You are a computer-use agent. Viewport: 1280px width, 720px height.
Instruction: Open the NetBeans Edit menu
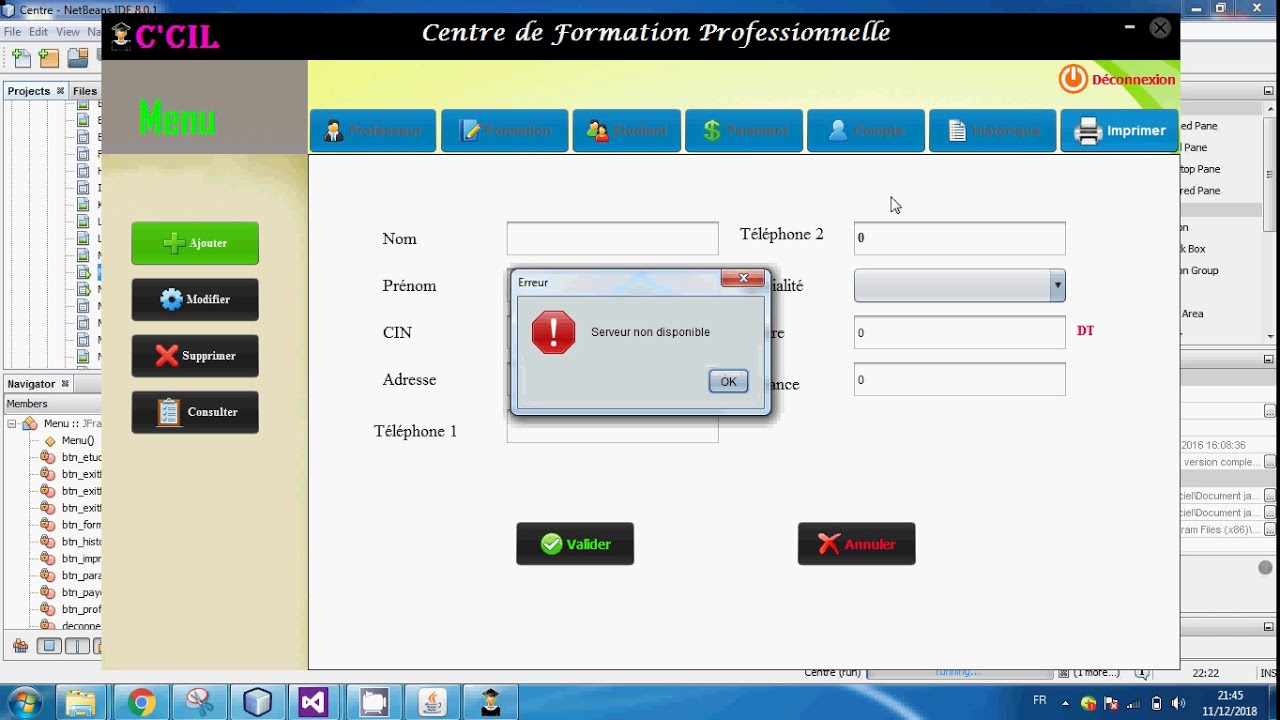[x=38, y=32]
